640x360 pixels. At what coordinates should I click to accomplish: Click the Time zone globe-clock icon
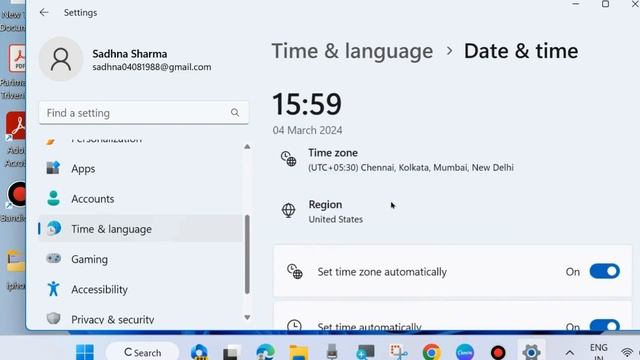[289, 158]
